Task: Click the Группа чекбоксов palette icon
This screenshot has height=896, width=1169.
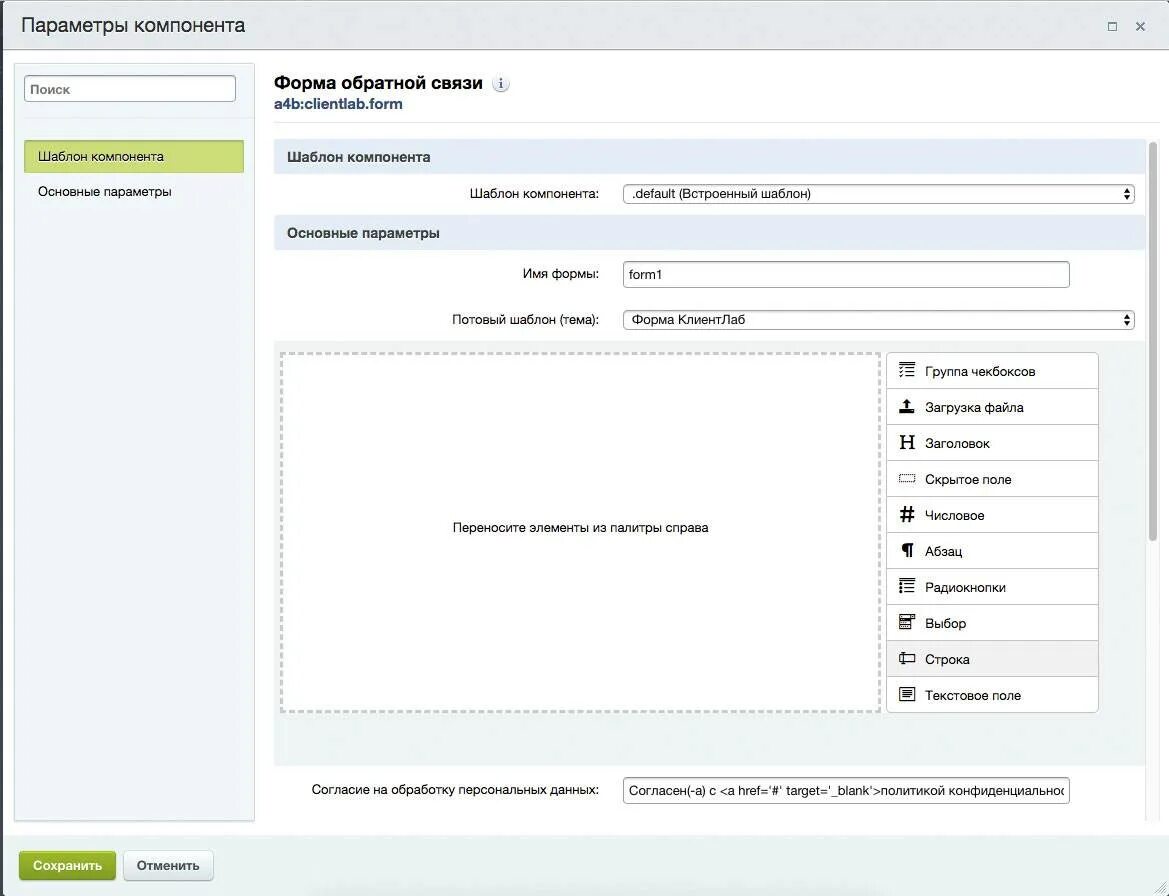Action: click(907, 370)
